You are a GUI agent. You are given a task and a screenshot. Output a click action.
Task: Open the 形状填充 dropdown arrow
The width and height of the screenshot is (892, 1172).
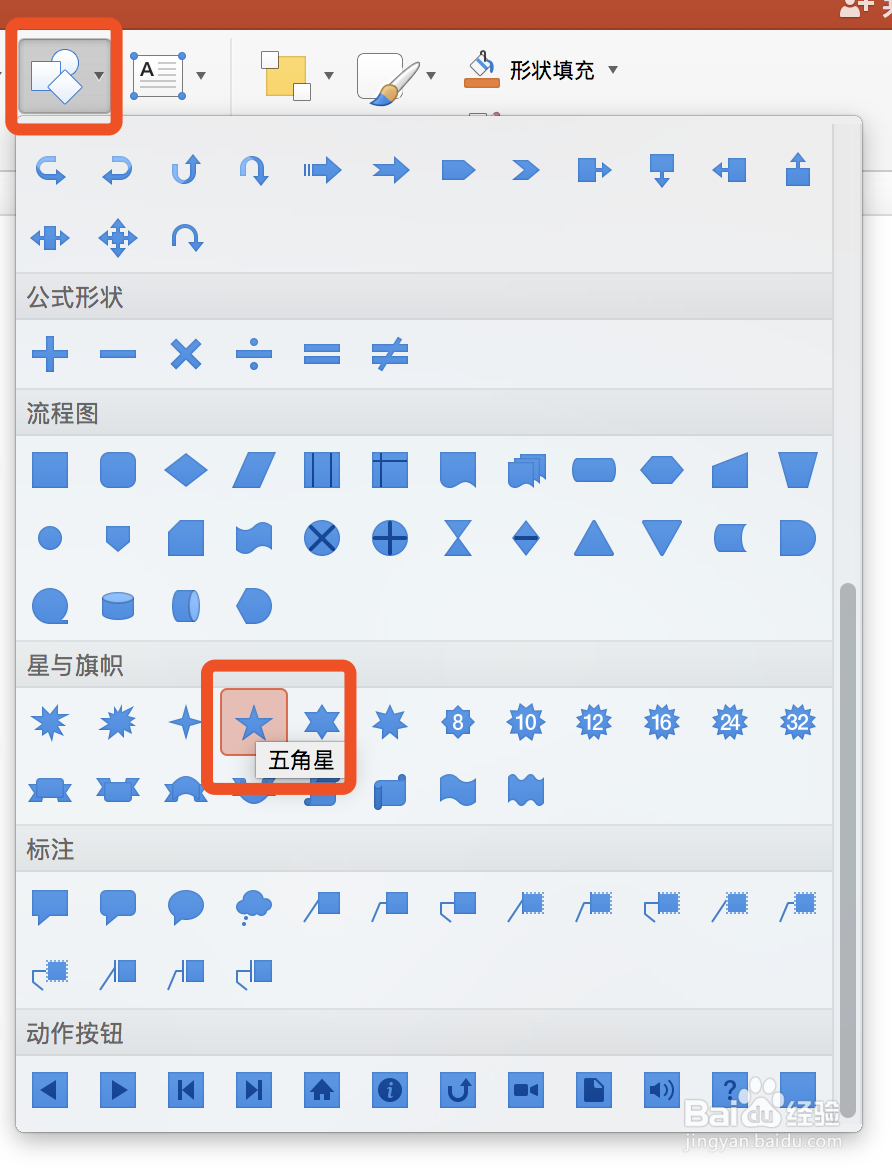point(613,70)
